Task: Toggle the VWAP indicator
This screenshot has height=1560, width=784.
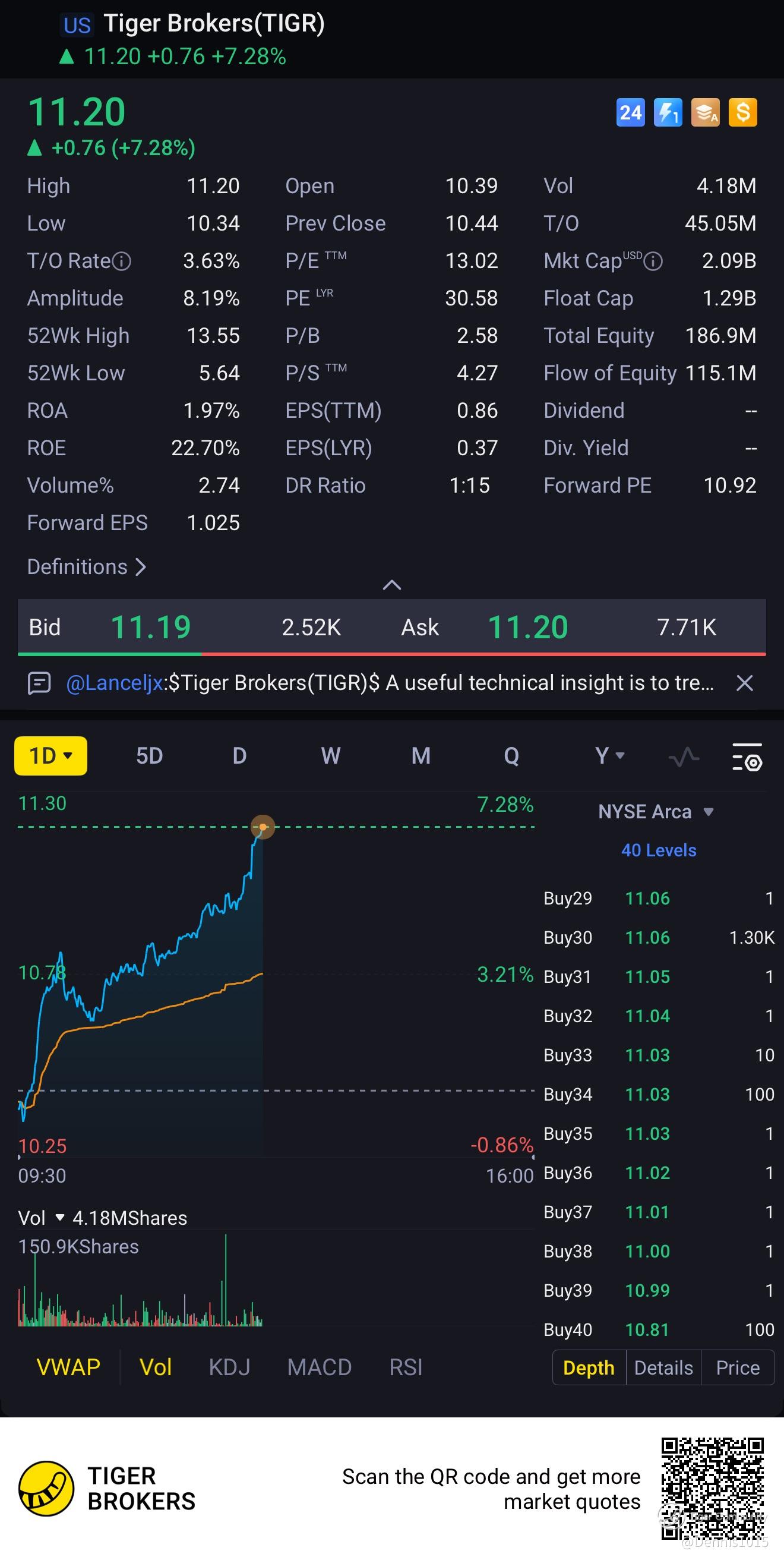Action: tap(68, 1367)
